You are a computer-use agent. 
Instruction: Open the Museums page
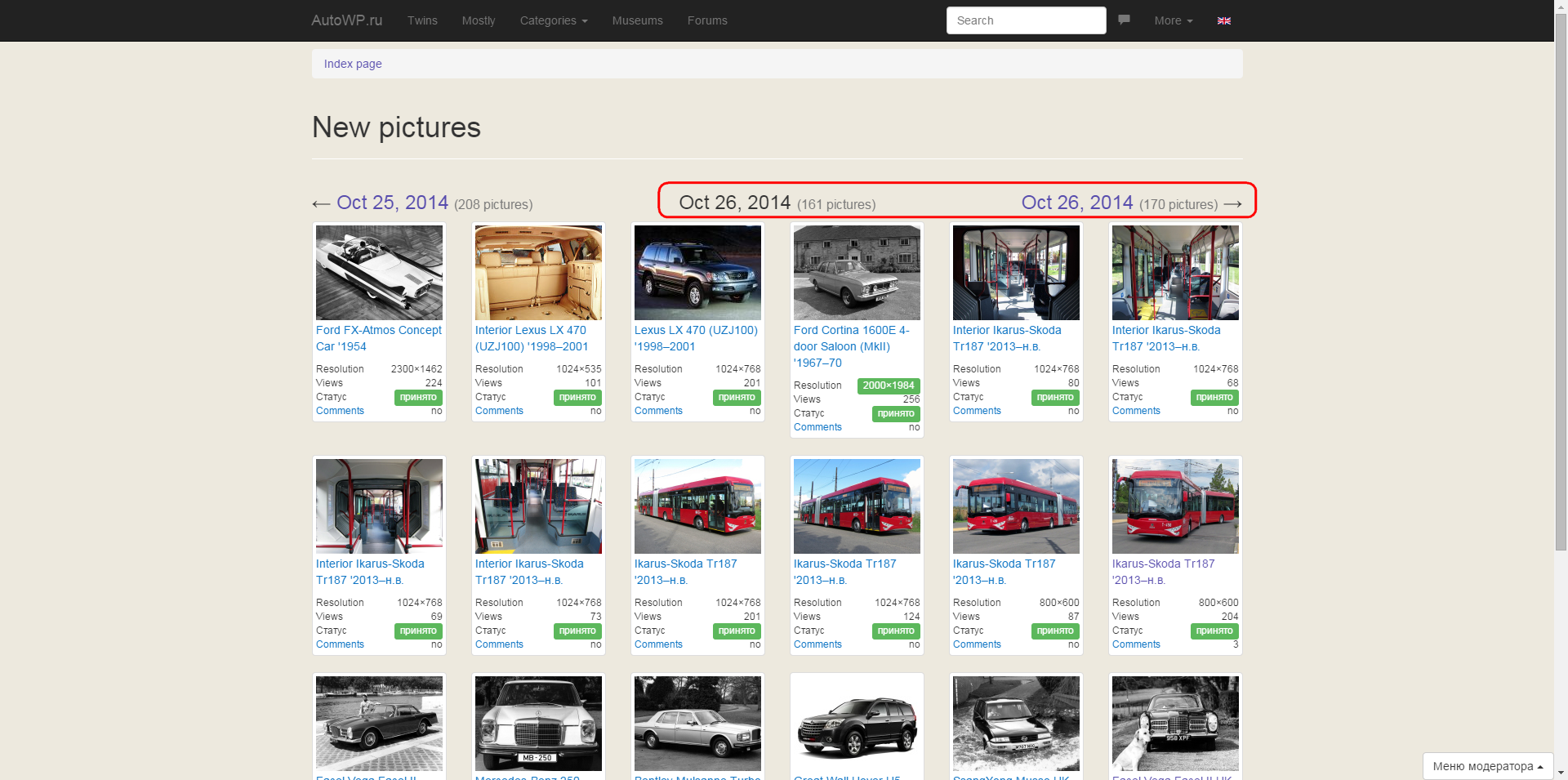click(637, 20)
